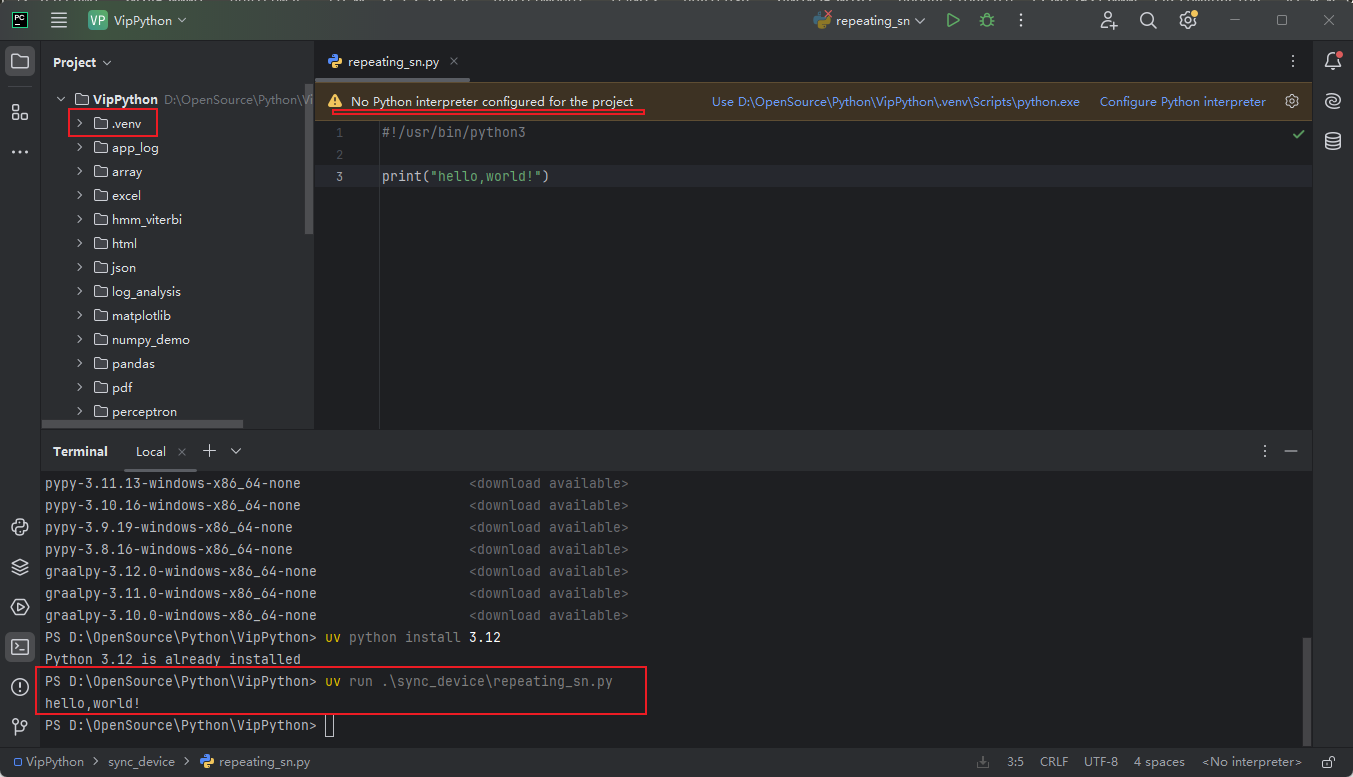Click CRLF line separator in status bar
The image size is (1353, 777).
1054,762
